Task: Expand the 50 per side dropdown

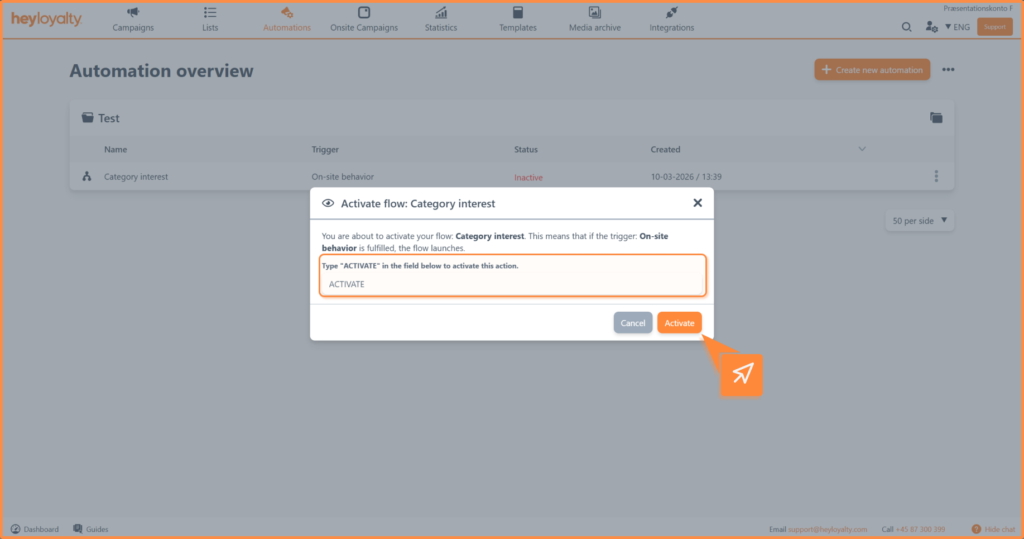Action: tap(919, 220)
